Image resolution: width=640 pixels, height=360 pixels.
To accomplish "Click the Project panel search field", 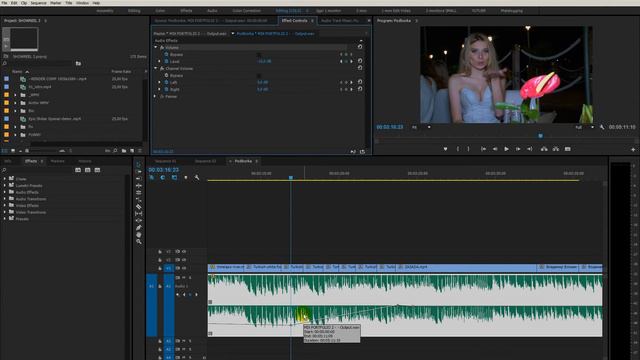I will 40,63.
